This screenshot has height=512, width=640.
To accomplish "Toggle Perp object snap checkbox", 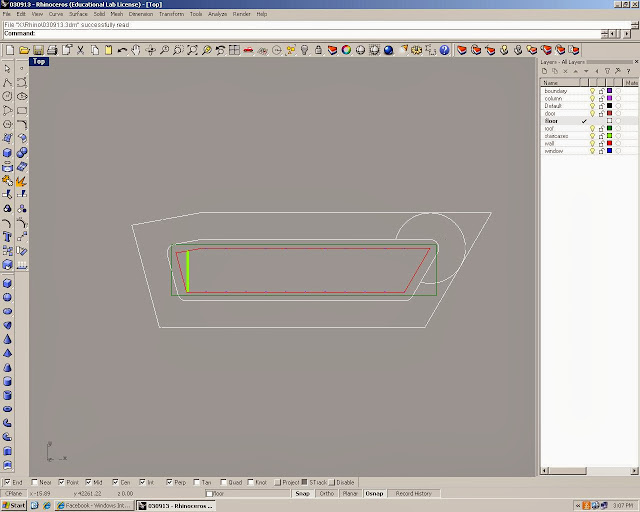I will pyautogui.click(x=169, y=482).
